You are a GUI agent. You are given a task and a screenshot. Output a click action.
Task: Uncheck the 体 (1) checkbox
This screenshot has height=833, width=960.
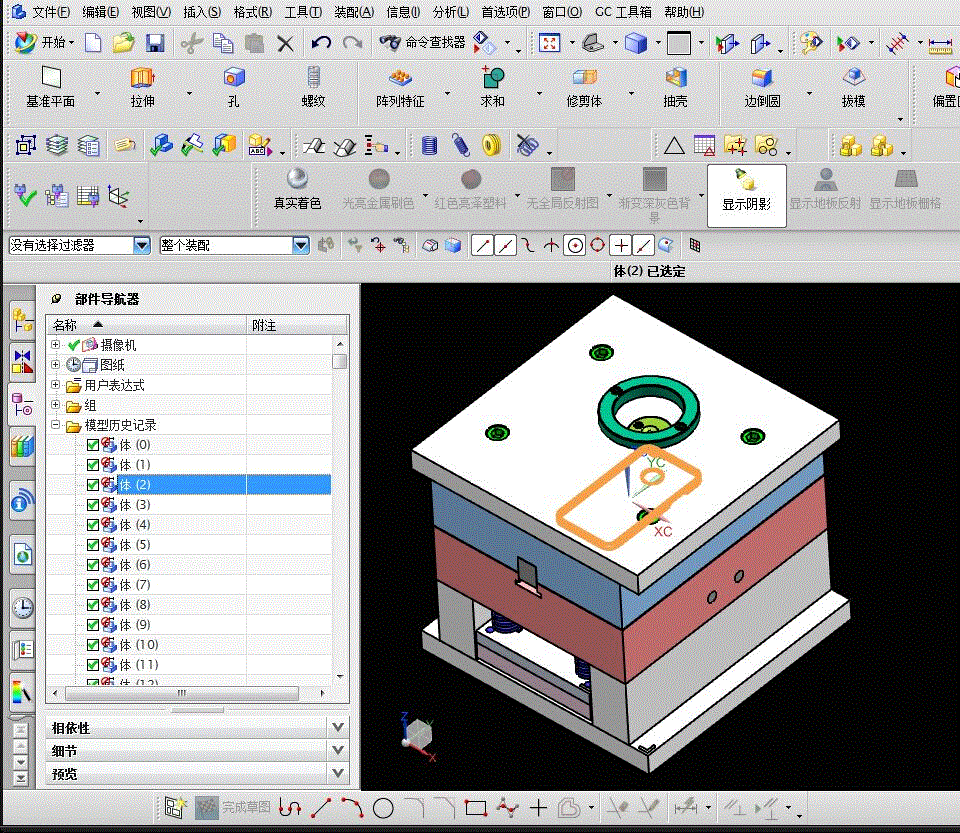pyautogui.click(x=93, y=465)
